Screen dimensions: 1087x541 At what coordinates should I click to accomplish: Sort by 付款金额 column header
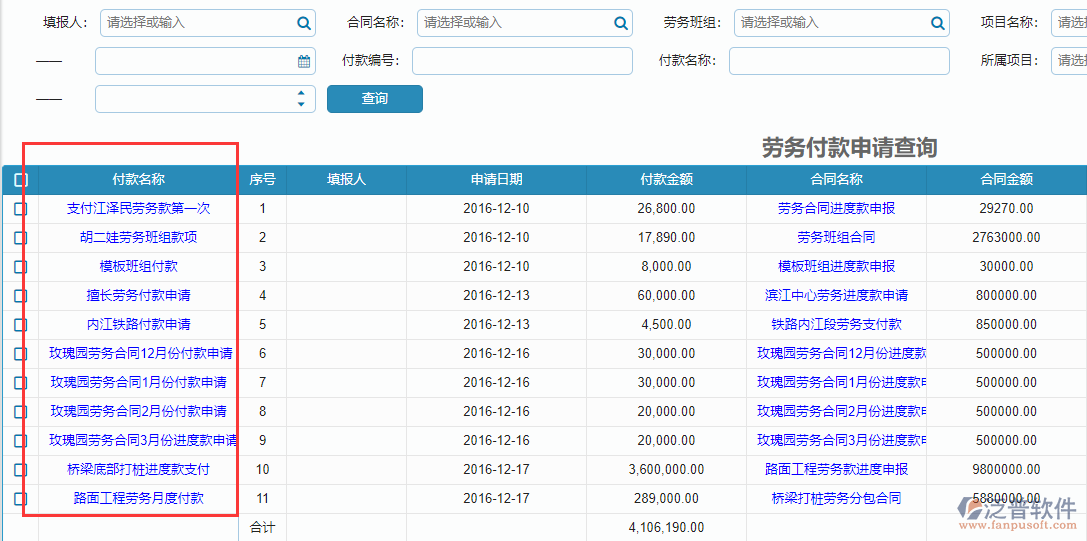click(x=666, y=180)
